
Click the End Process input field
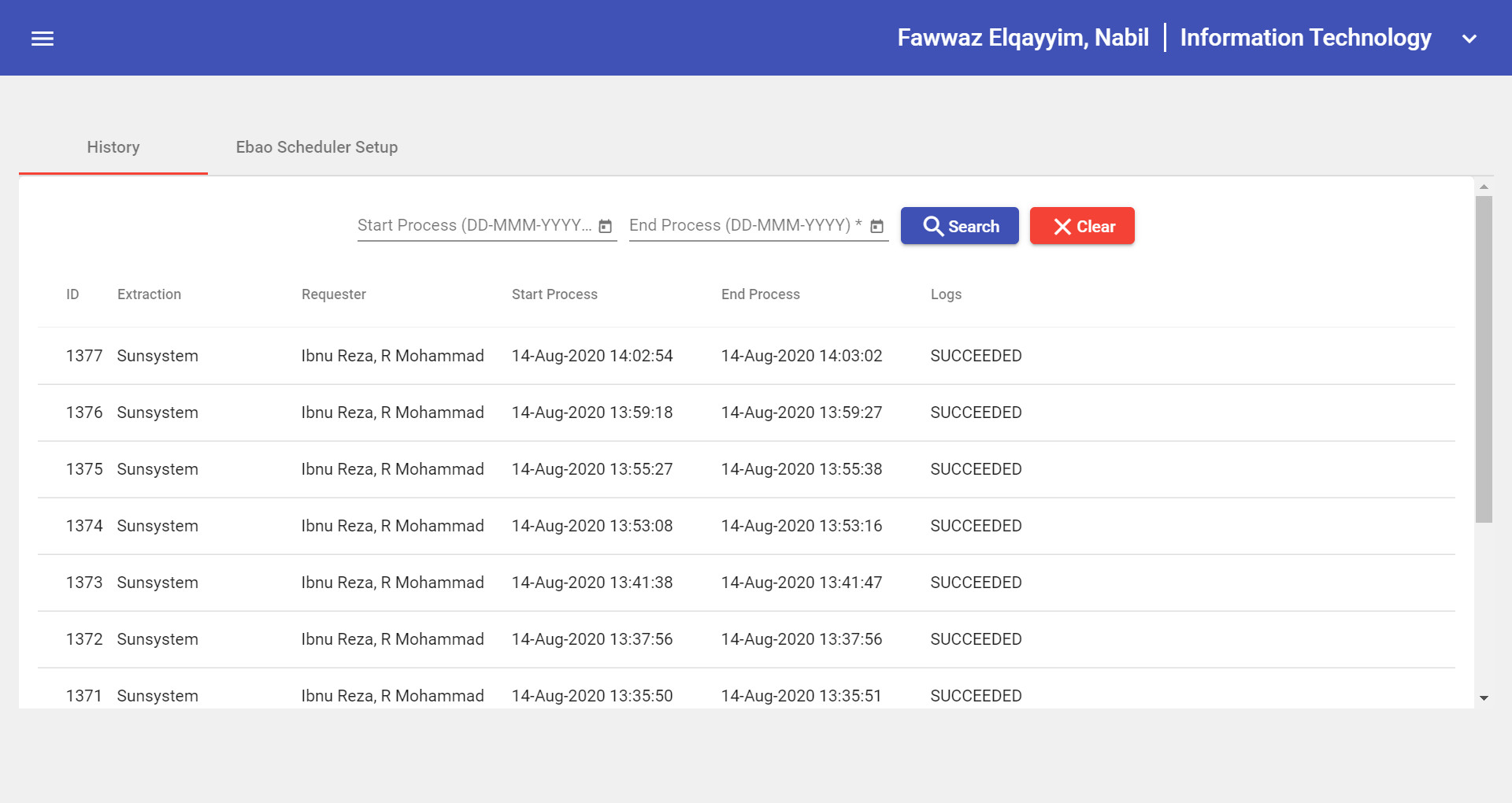(744, 225)
